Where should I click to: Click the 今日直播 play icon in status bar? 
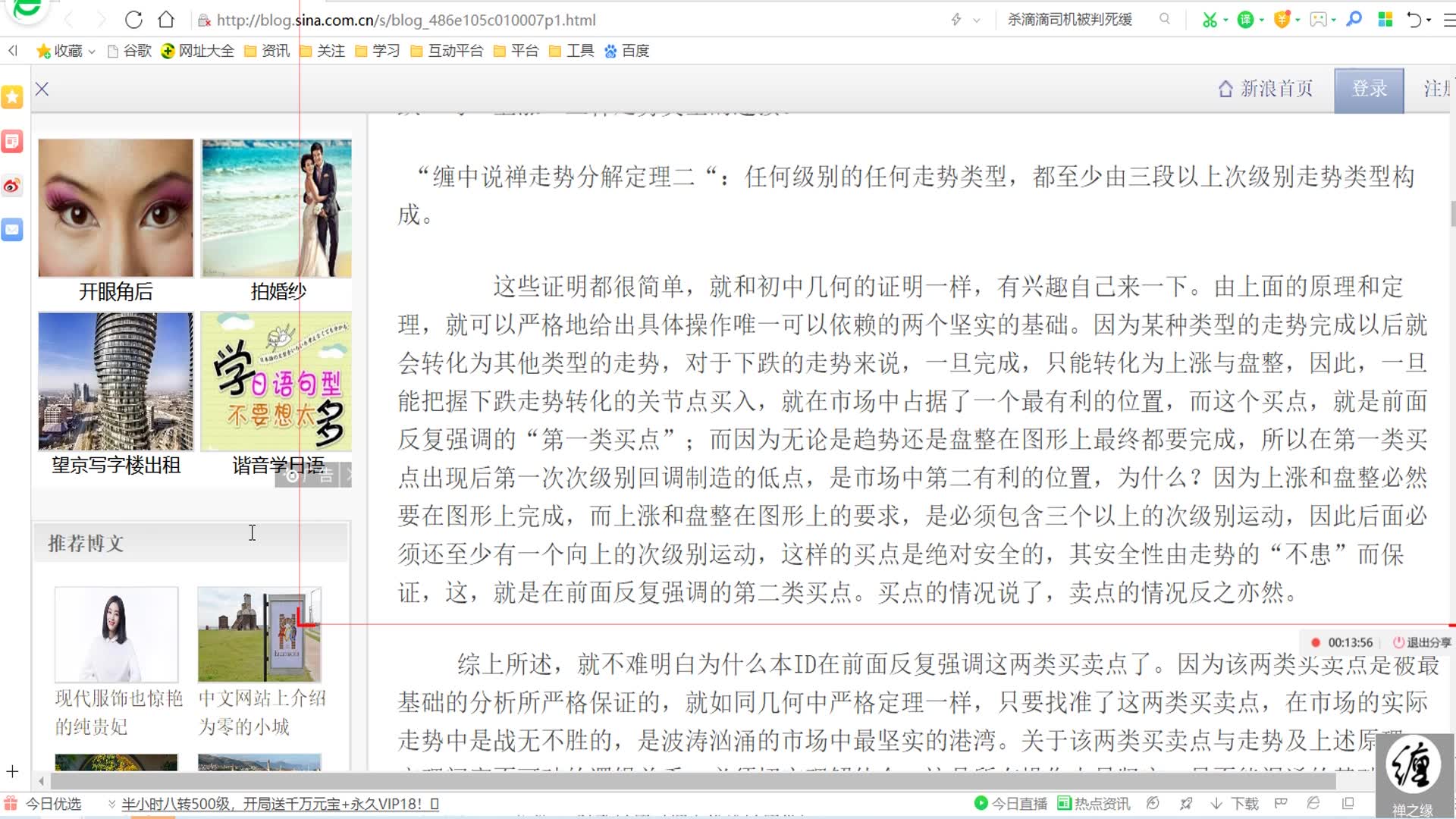tap(981, 803)
